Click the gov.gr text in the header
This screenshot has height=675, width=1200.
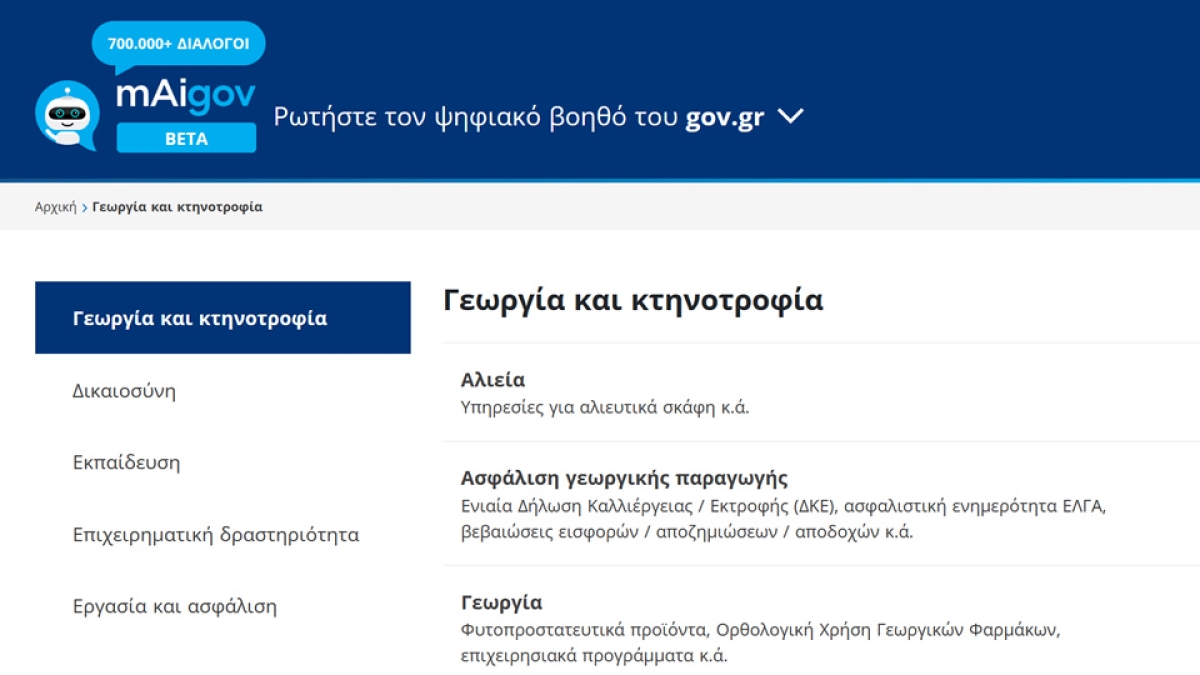pyautogui.click(x=722, y=116)
